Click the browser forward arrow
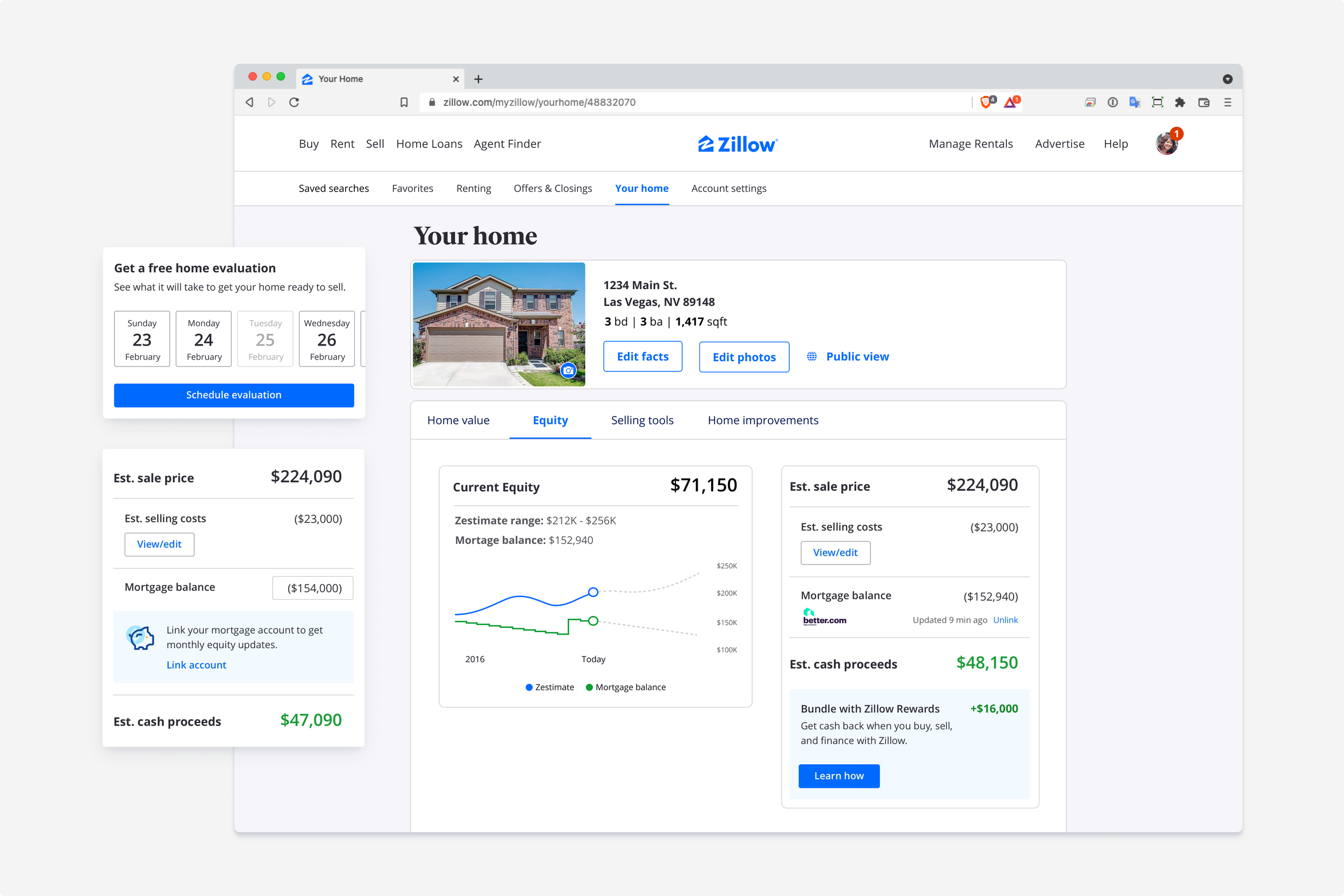Image resolution: width=1344 pixels, height=896 pixels. [x=271, y=102]
